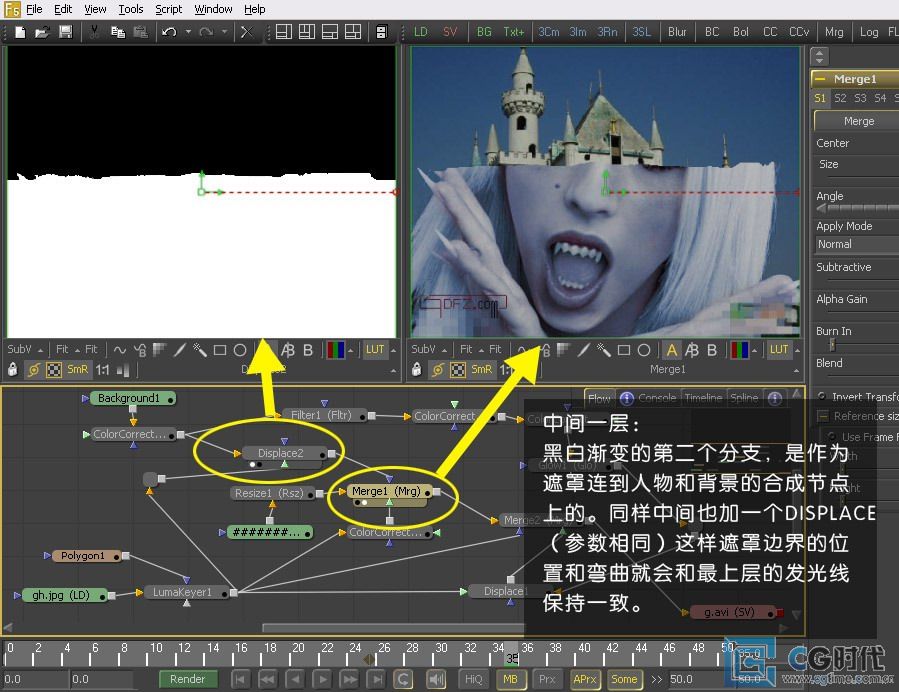The image size is (899, 692).
Task: Select the Merge1 (Mrg) node in the flow
Action: click(x=388, y=491)
